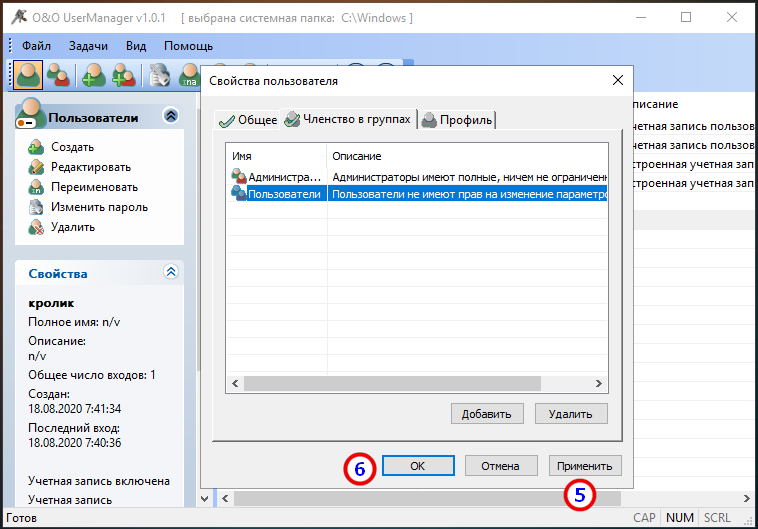Viewport: 758px width, 529px height.
Task: Confirm dialog with OK button
Action: (x=418, y=466)
